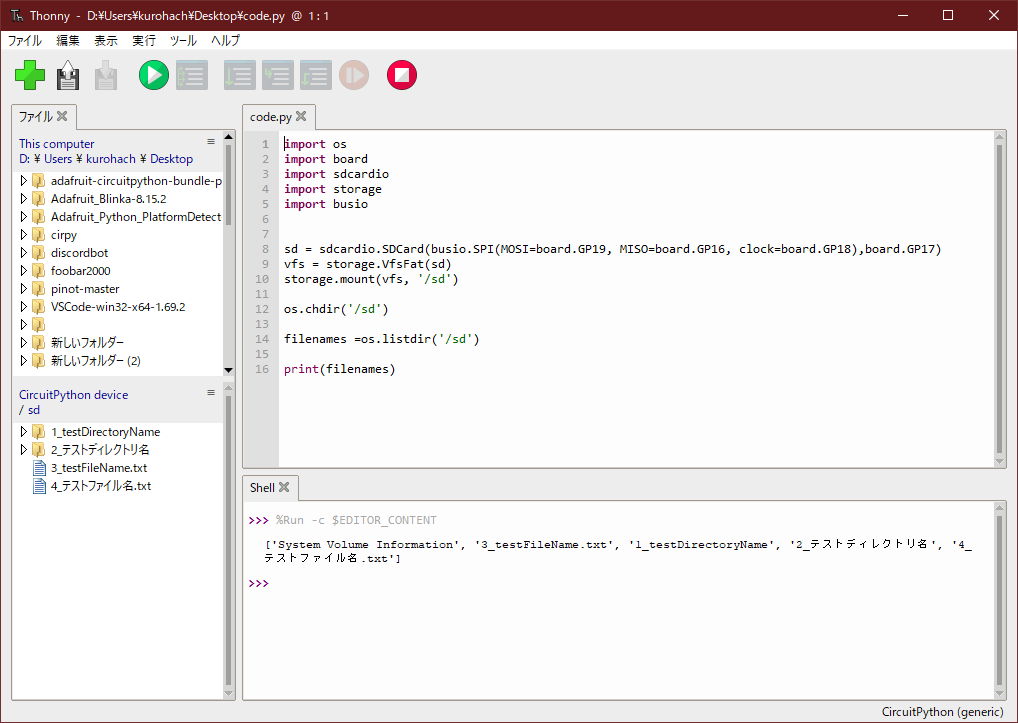Select the ファイル panel tab

click(x=35, y=117)
